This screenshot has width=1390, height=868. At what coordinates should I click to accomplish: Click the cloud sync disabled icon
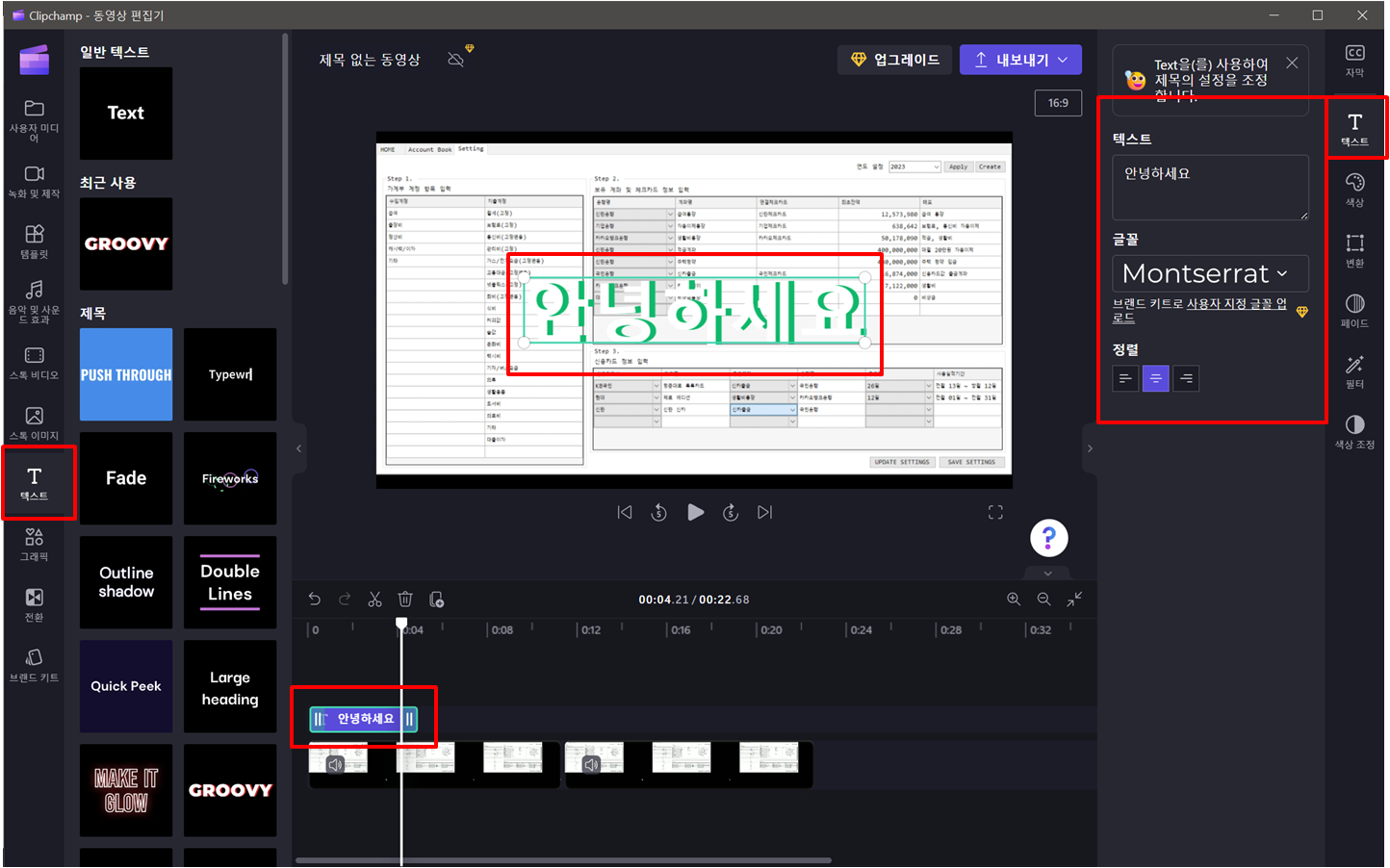(x=456, y=60)
